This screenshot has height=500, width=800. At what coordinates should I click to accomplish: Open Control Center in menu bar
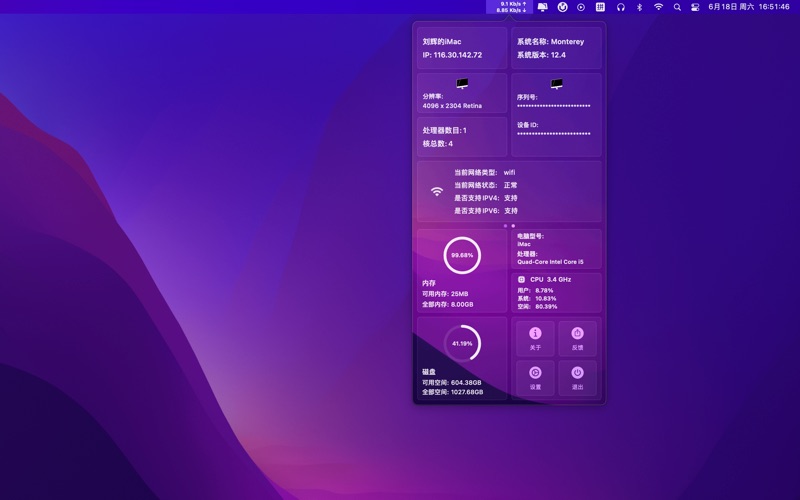696,6
